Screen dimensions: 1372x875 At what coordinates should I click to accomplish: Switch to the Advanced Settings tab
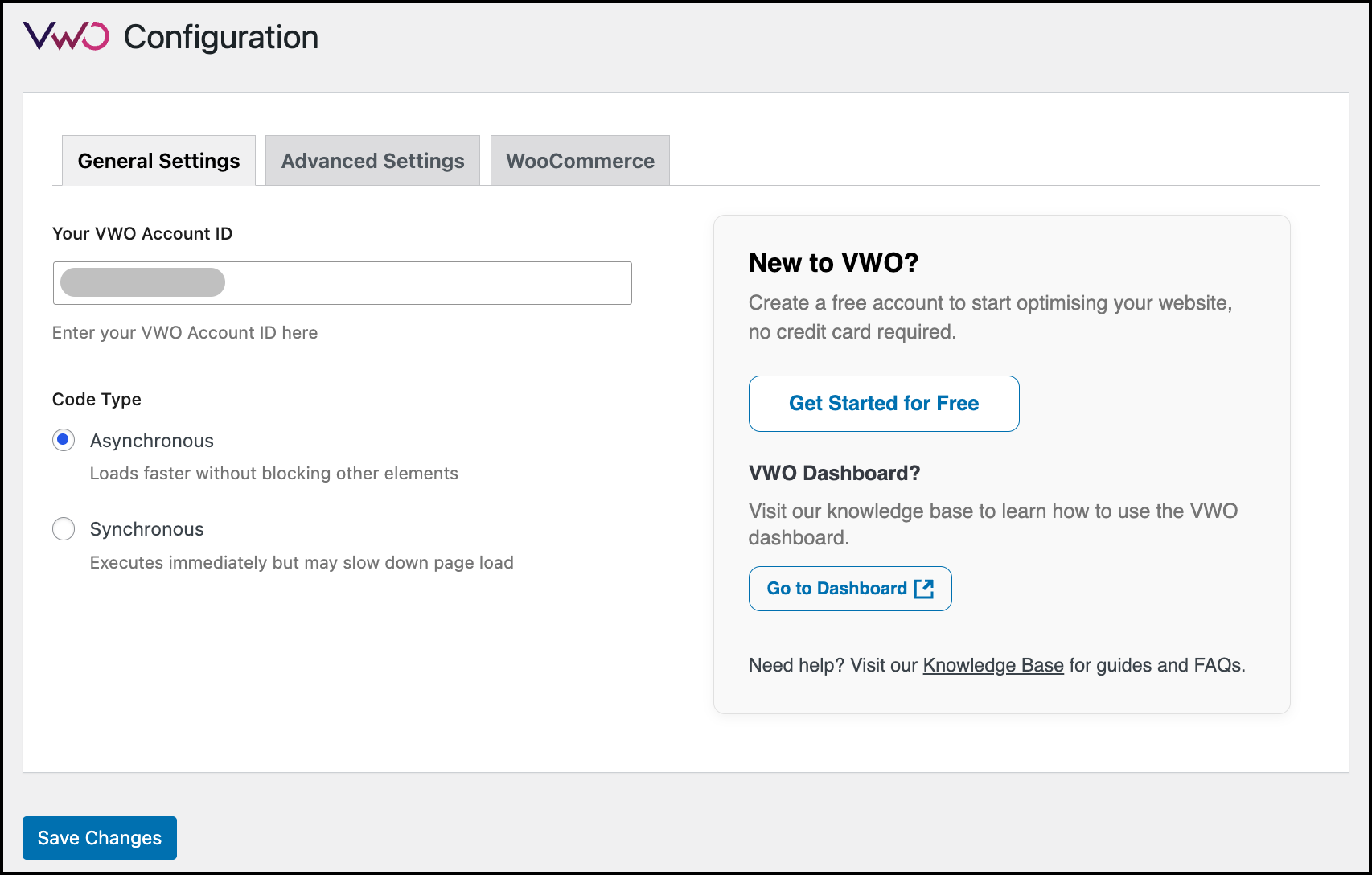(372, 161)
